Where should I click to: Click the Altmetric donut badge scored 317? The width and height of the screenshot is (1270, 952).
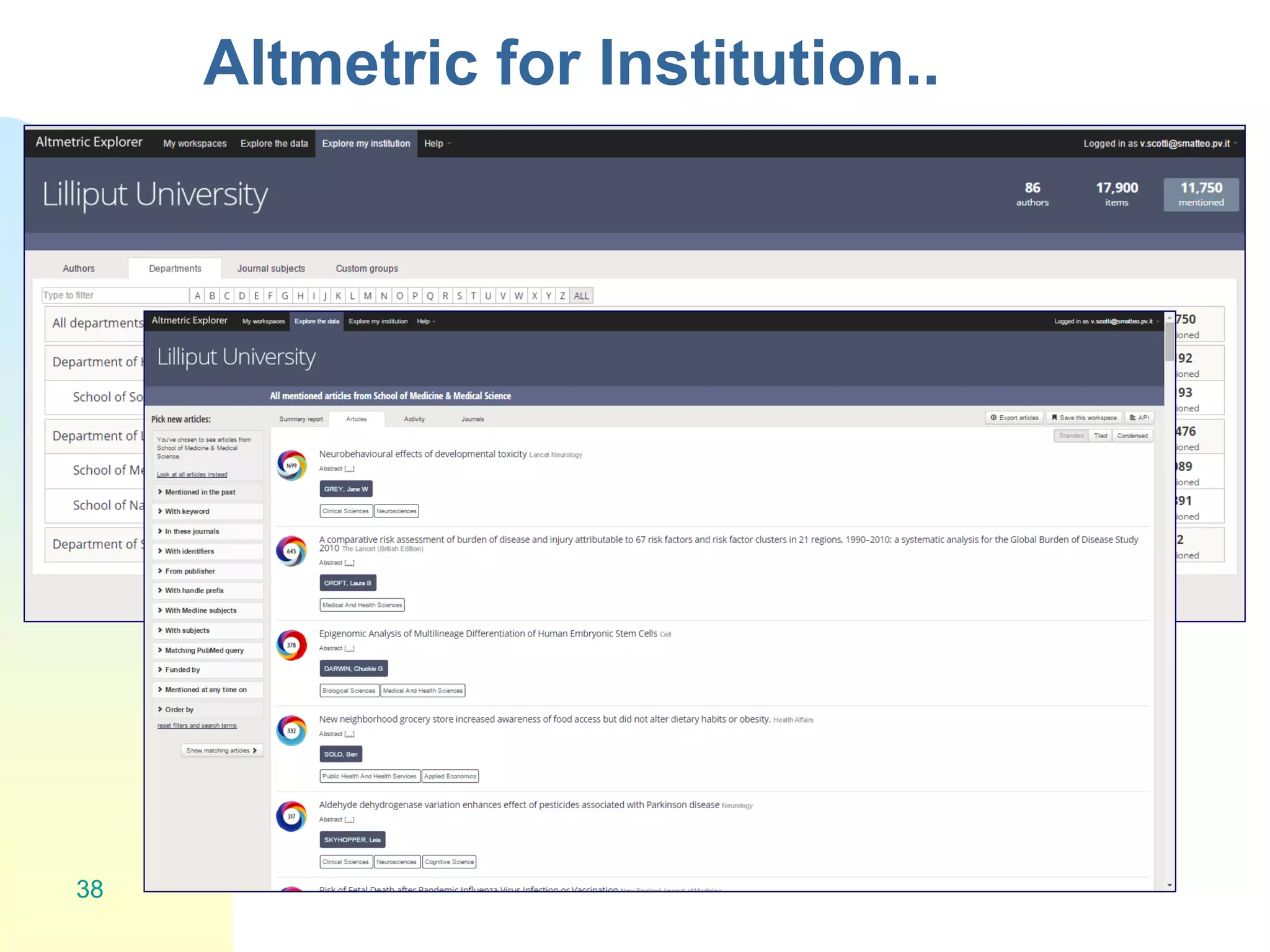(291, 816)
